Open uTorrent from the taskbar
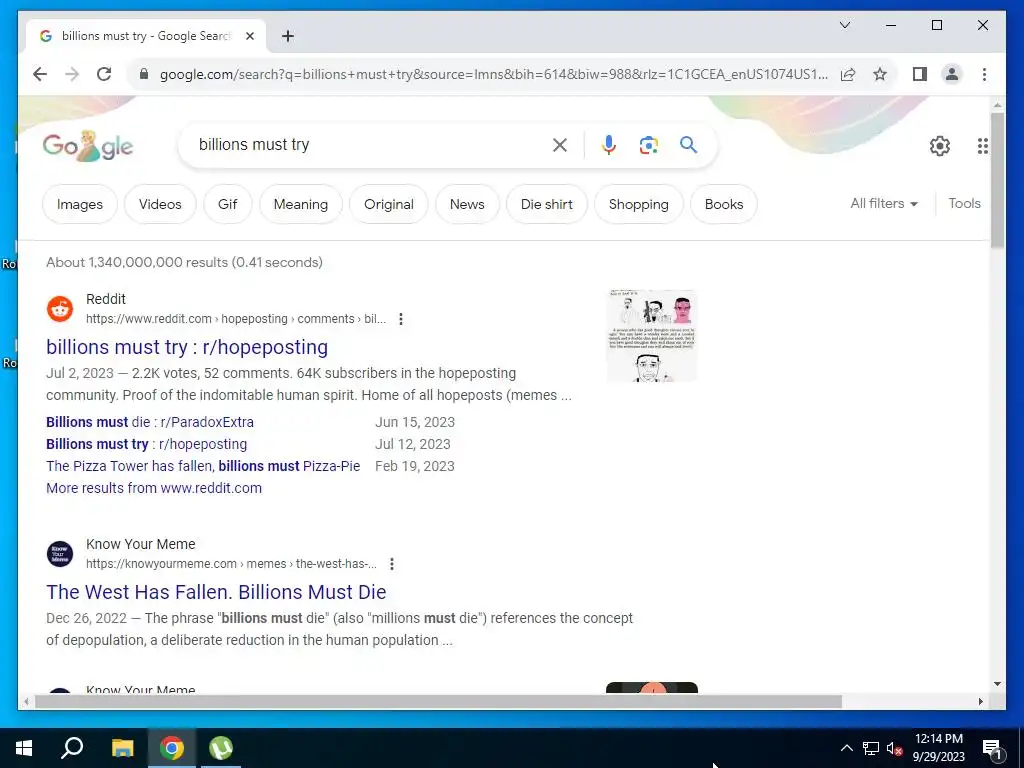Screen dimensions: 1024x768 (x=221, y=748)
